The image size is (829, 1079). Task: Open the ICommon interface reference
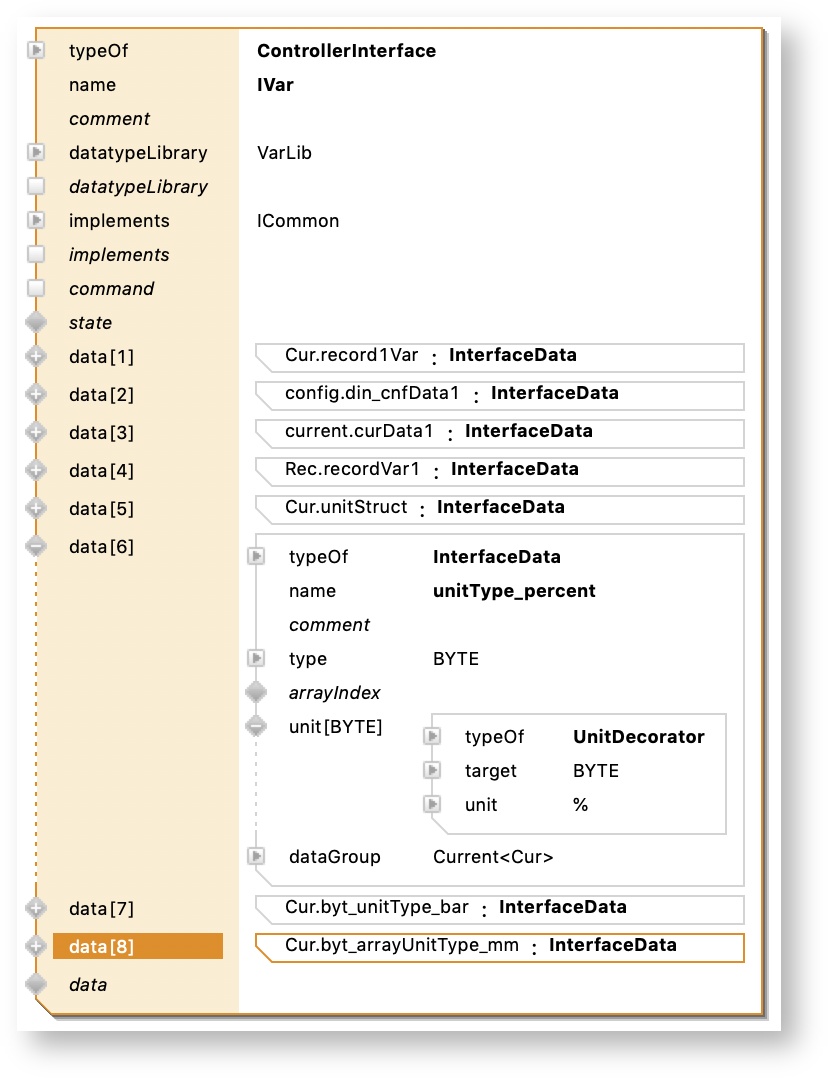(298, 221)
